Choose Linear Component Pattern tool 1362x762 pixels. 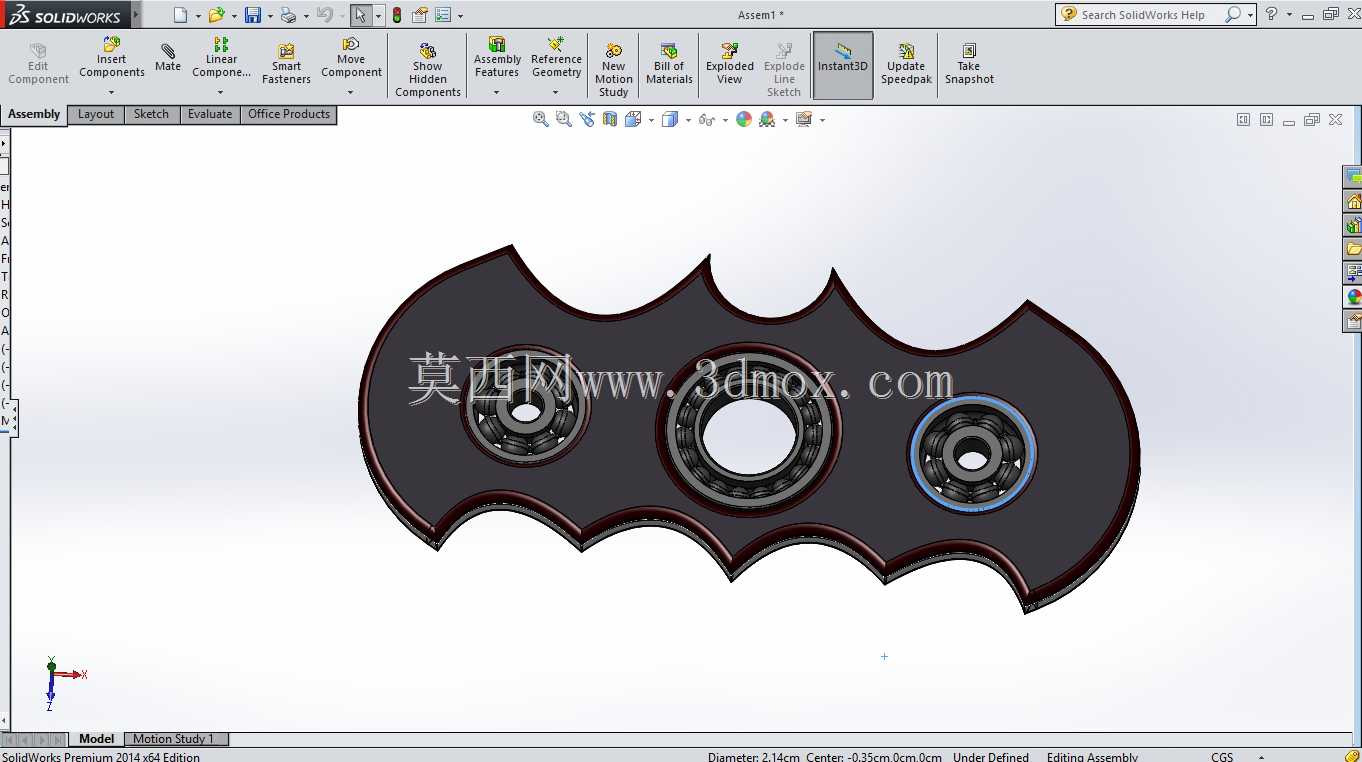click(x=221, y=57)
